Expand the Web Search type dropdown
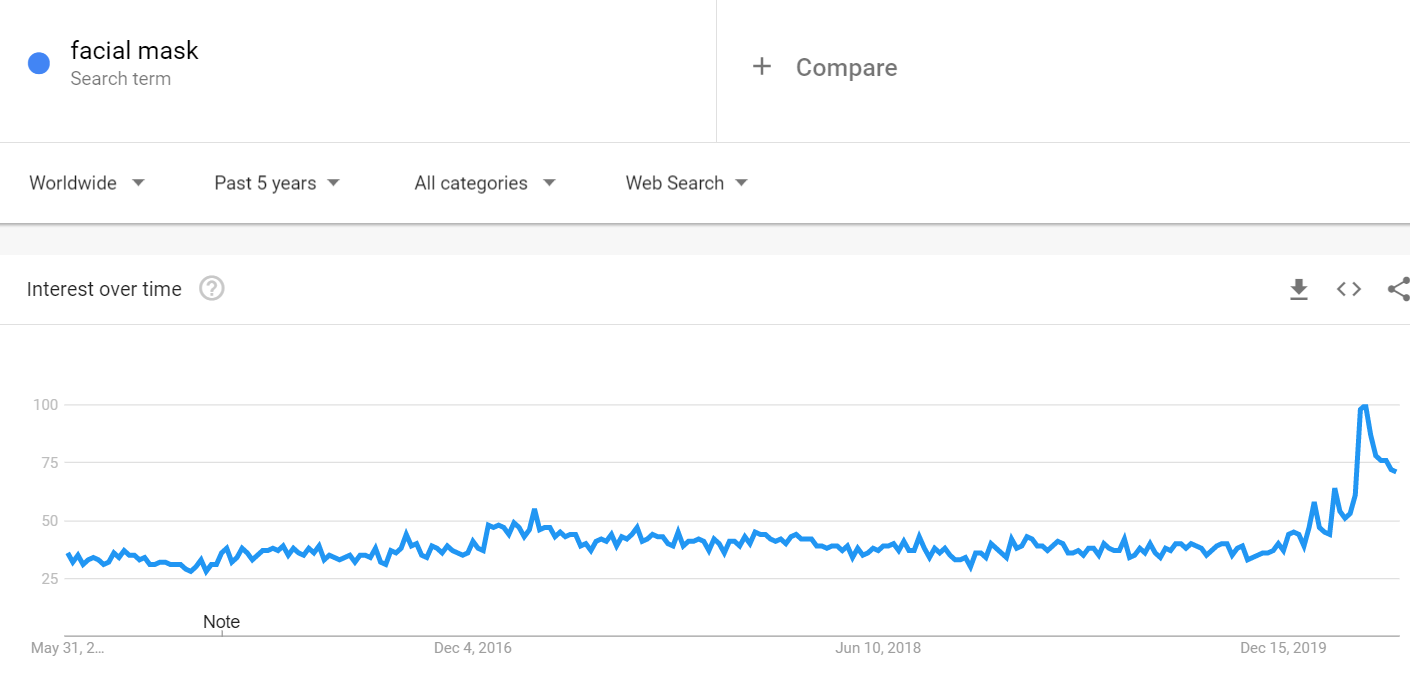This screenshot has width=1410, height=674. coord(687,183)
